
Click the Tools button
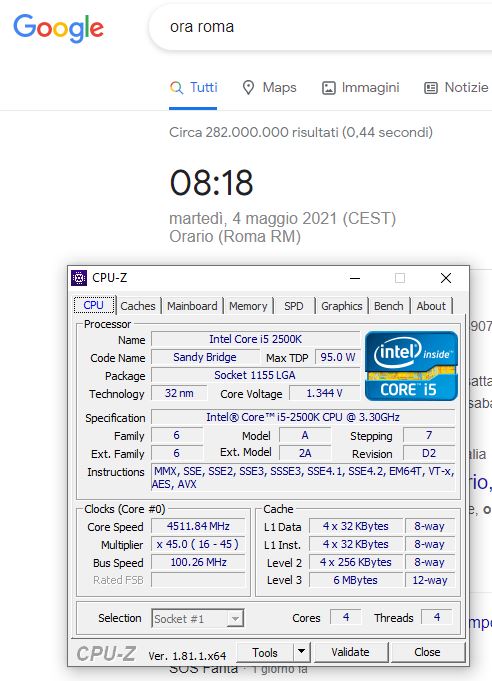265,652
